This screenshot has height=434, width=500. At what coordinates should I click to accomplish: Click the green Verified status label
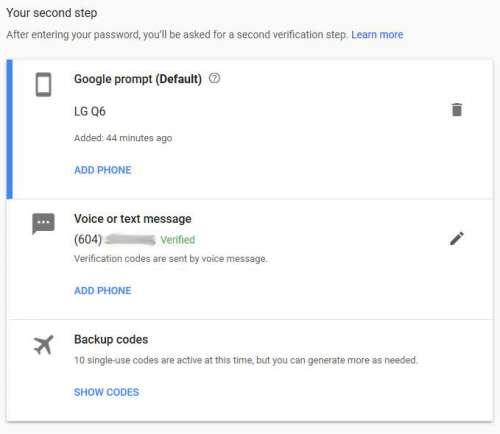(x=178, y=239)
